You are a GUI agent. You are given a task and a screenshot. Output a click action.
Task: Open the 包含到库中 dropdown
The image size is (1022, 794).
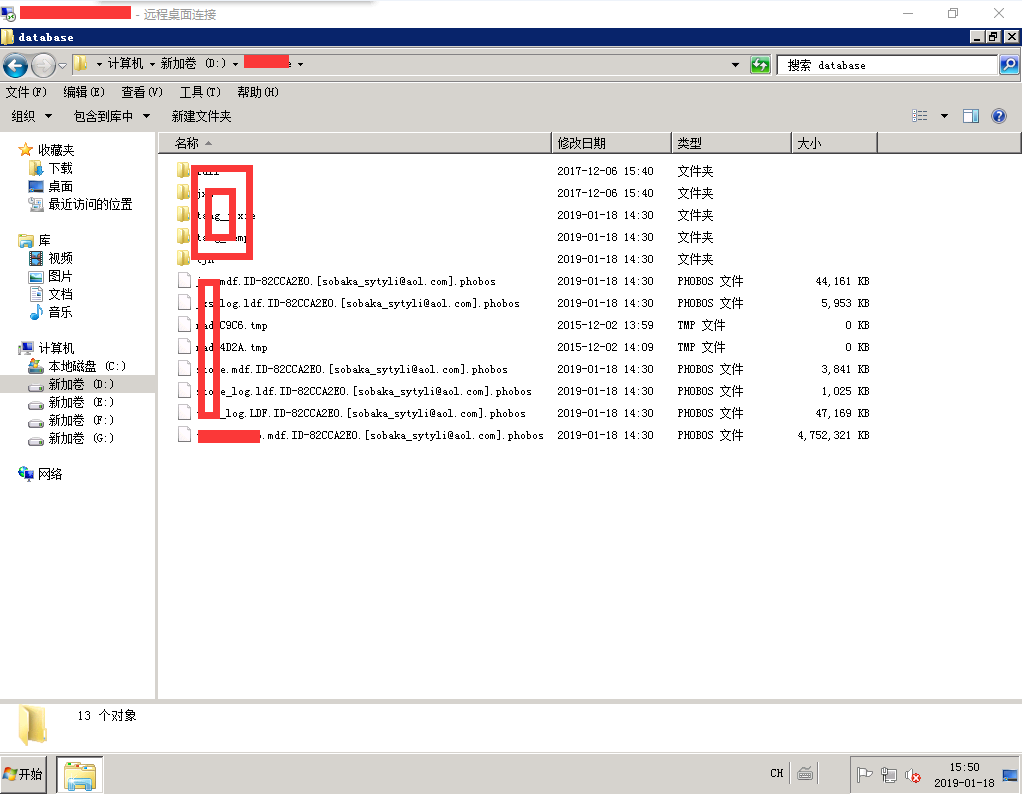click(111, 116)
